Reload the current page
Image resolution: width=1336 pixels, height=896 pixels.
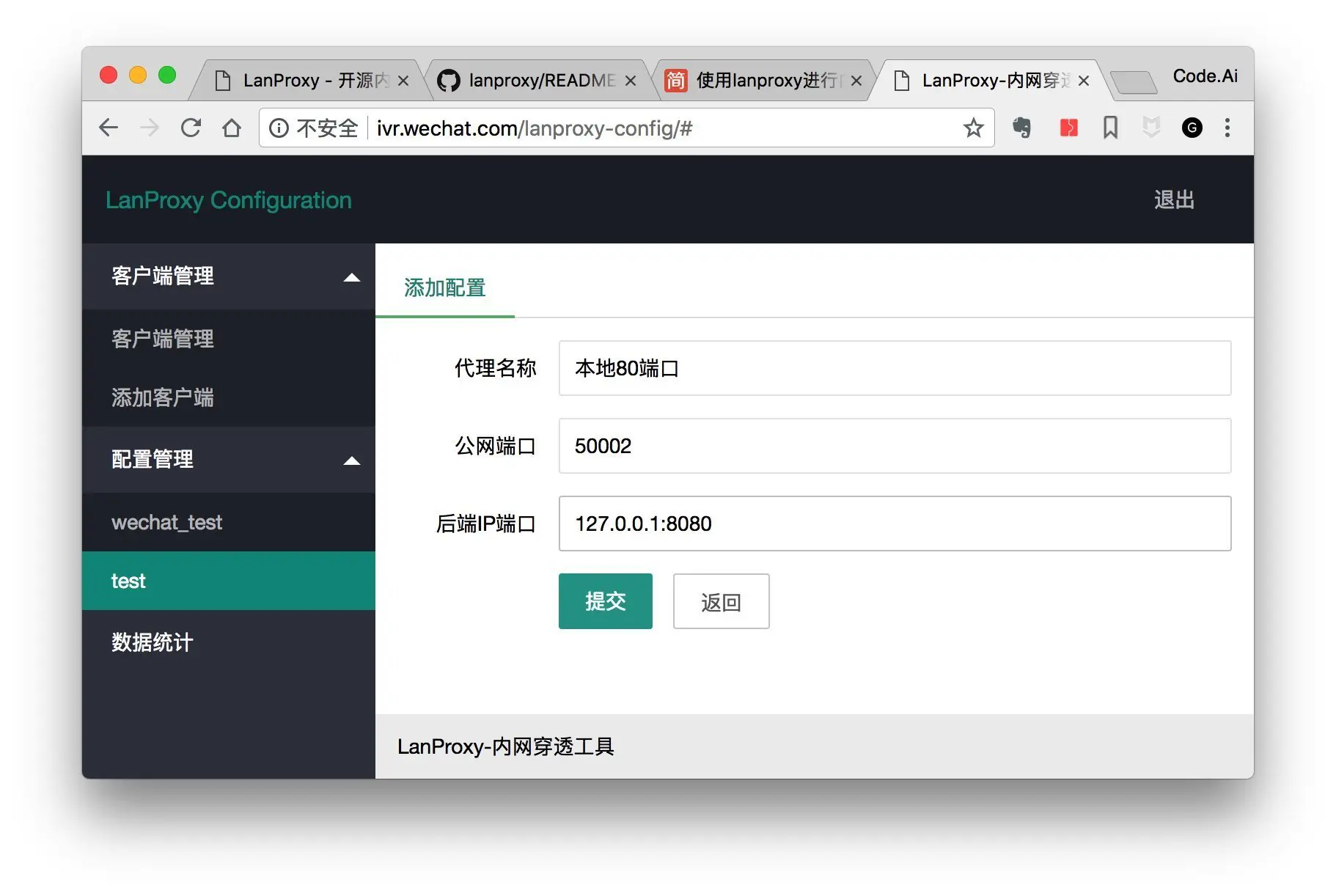click(191, 128)
